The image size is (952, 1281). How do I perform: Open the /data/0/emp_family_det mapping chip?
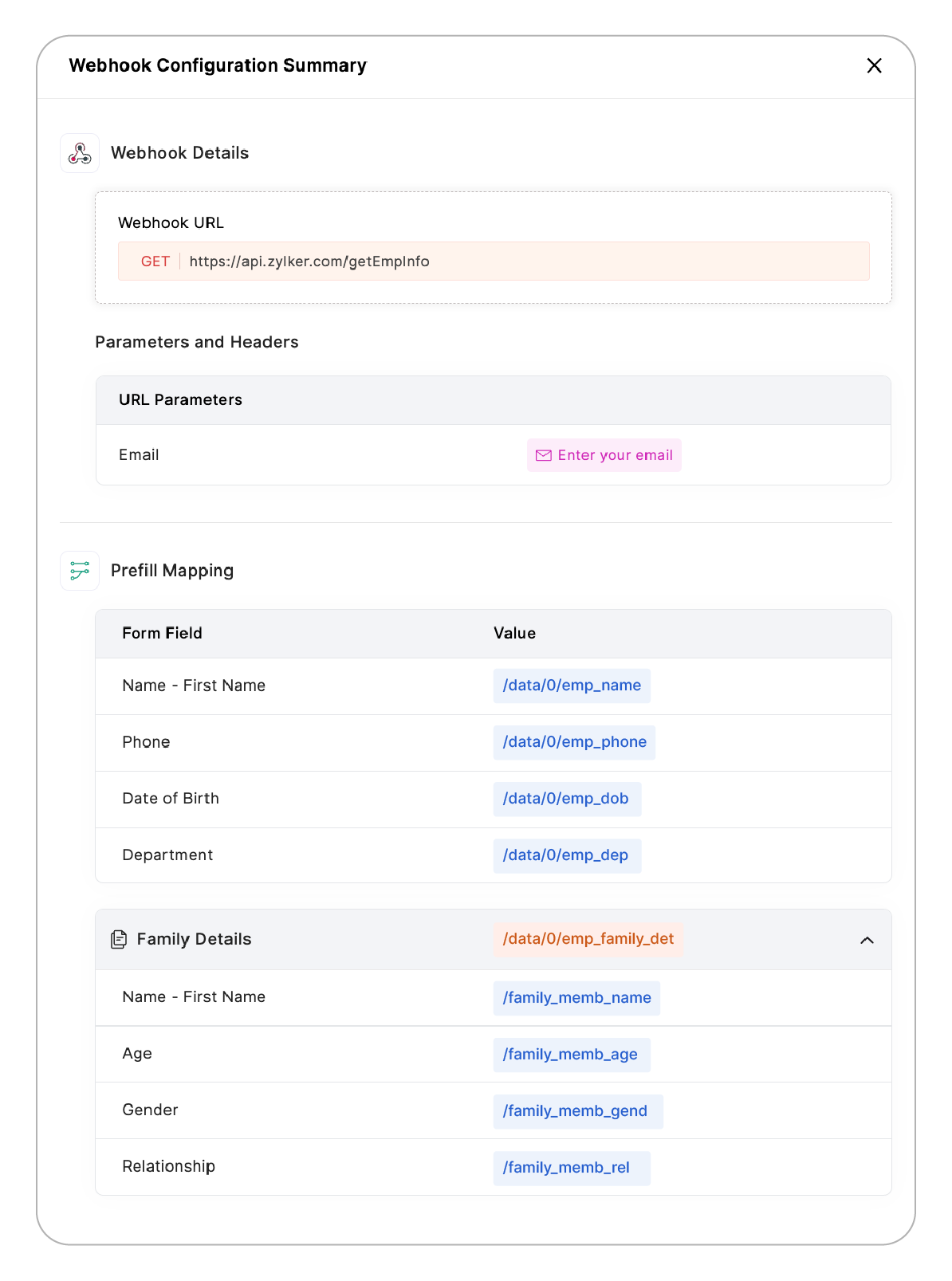(589, 939)
